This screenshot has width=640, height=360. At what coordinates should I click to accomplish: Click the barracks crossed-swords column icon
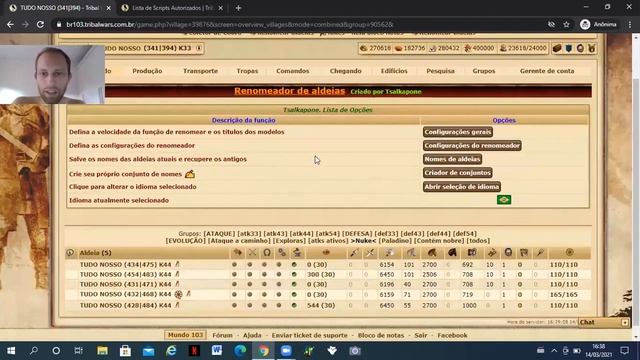point(252,253)
